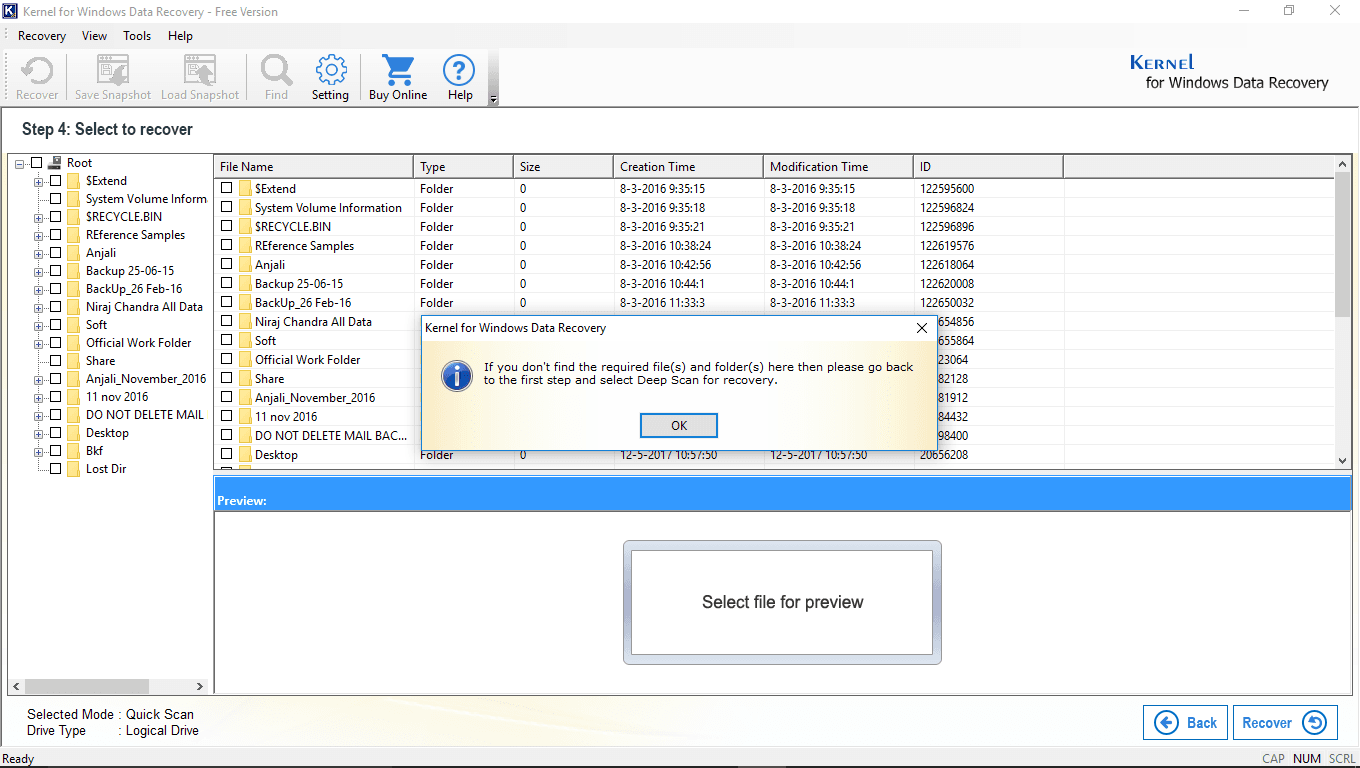
Task: Sort by Creation Time column header
Action: tap(688, 167)
